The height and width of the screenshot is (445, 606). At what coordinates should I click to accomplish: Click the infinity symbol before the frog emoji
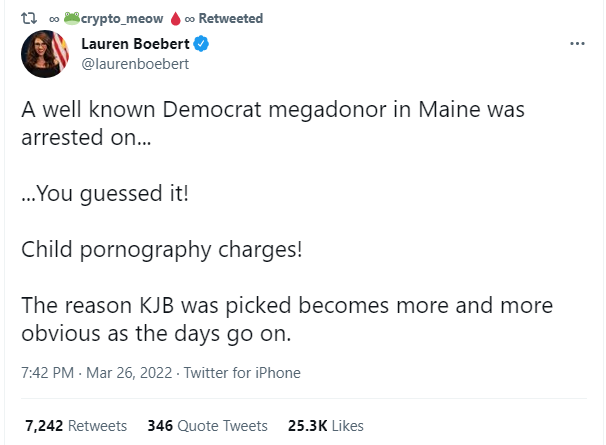pos(54,18)
